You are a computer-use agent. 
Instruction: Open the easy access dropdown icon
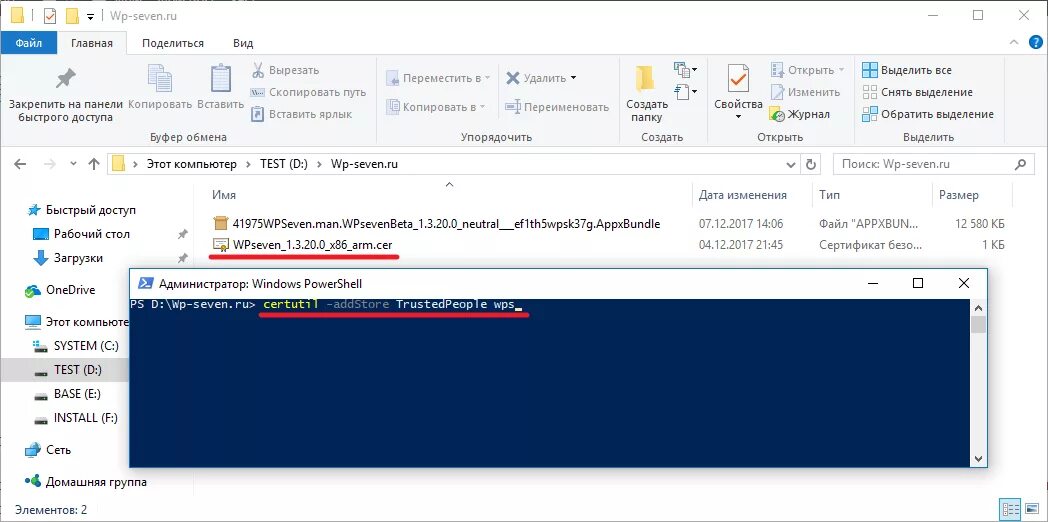click(686, 90)
